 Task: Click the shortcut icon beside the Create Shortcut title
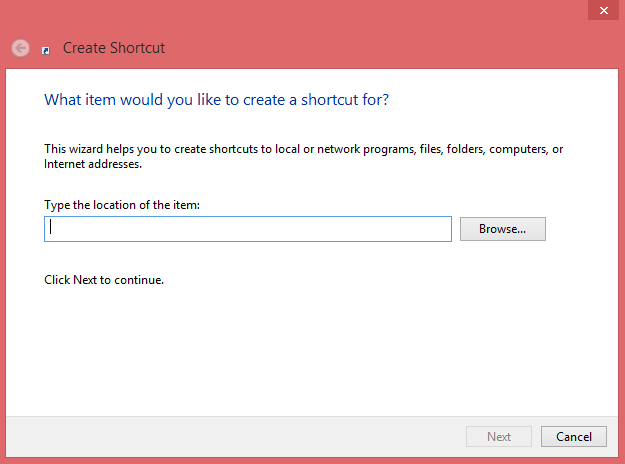point(46,48)
